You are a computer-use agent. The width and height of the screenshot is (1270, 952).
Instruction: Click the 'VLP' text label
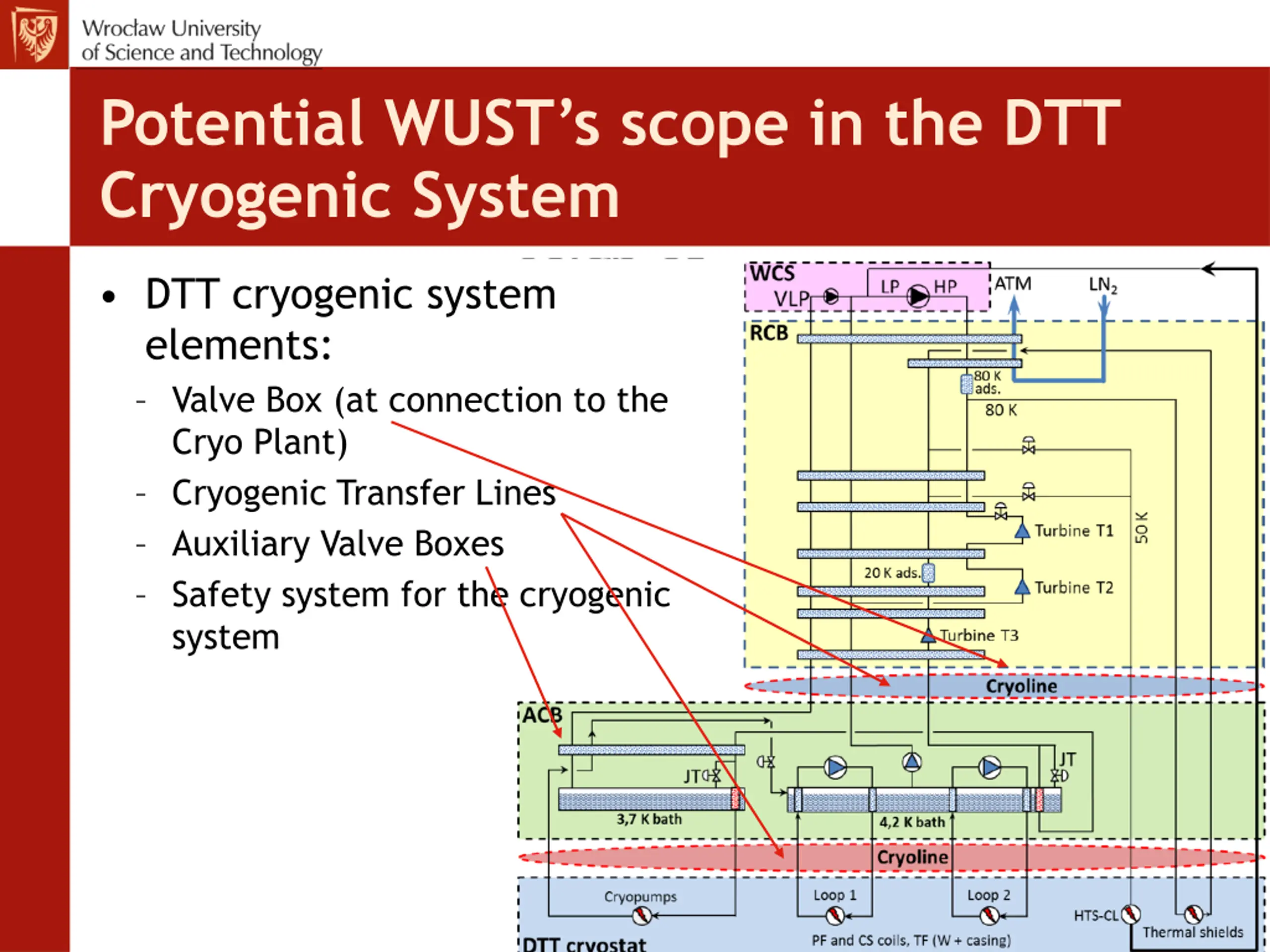click(x=791, y=298)
